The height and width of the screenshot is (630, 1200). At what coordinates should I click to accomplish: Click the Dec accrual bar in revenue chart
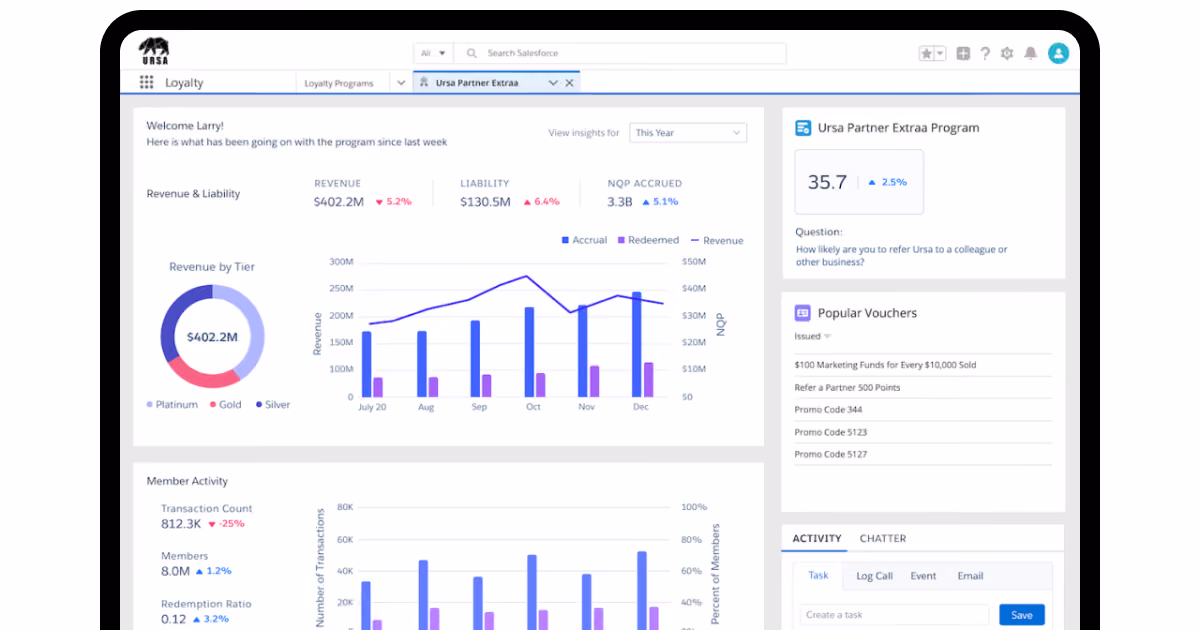tap(636, 344)
